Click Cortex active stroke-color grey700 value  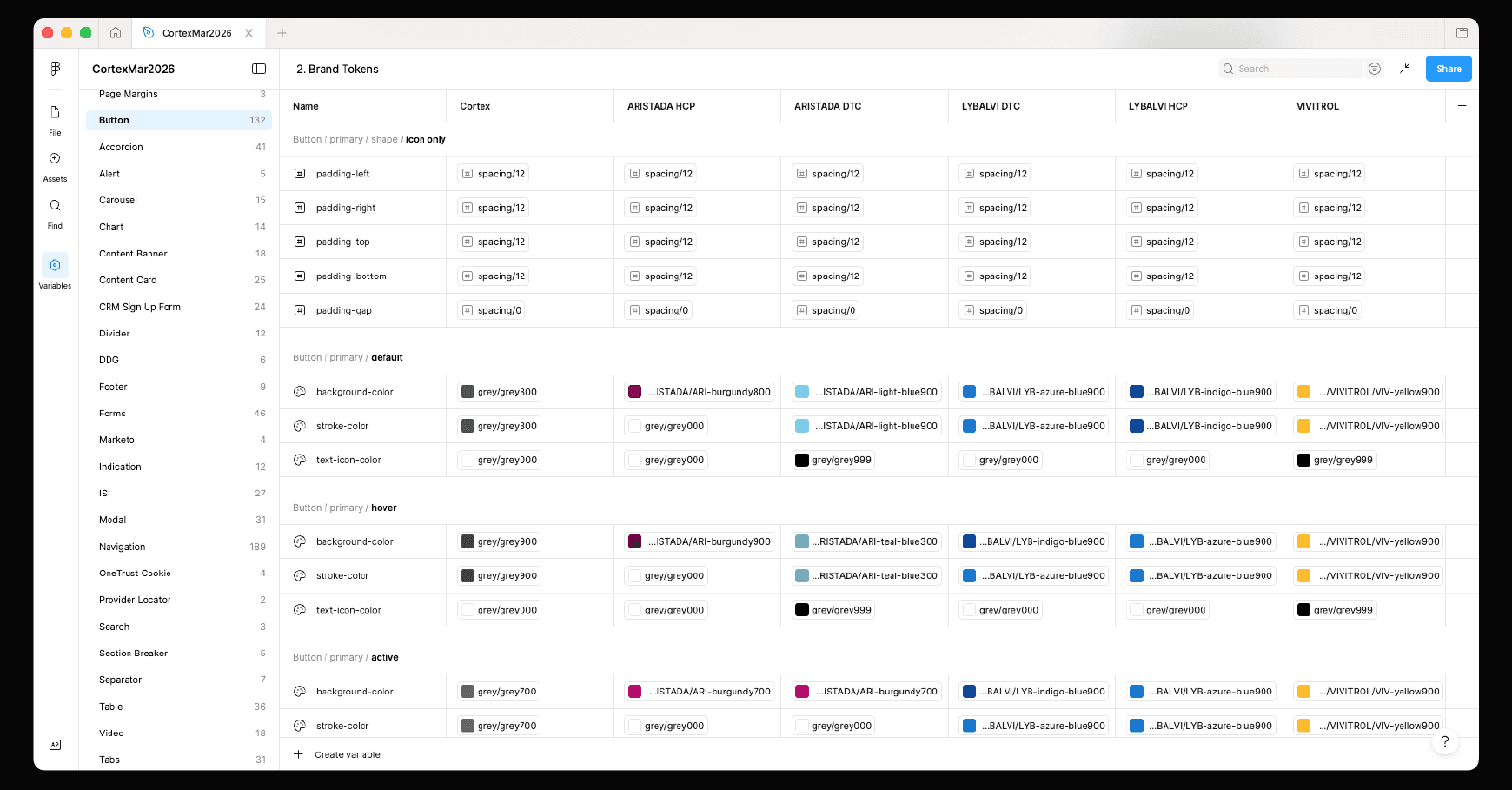(x=499, y=726)
